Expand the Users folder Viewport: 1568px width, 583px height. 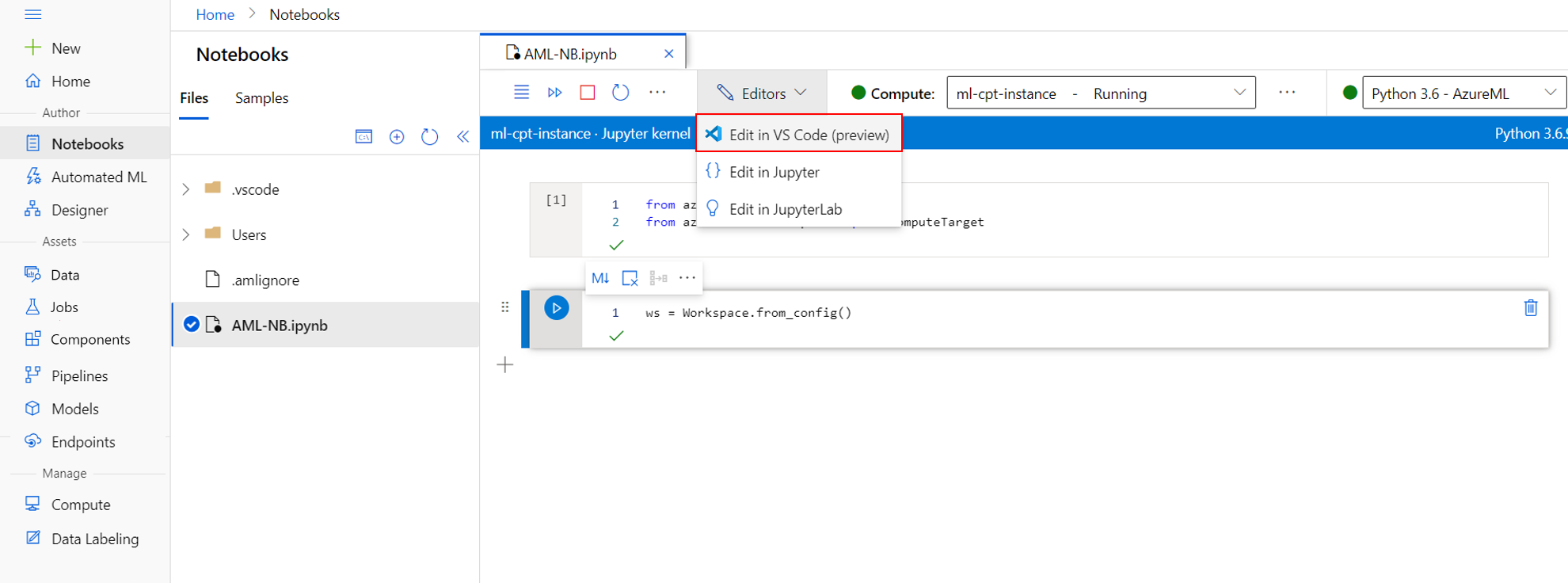pyautogui.click(x=186, y=234)
